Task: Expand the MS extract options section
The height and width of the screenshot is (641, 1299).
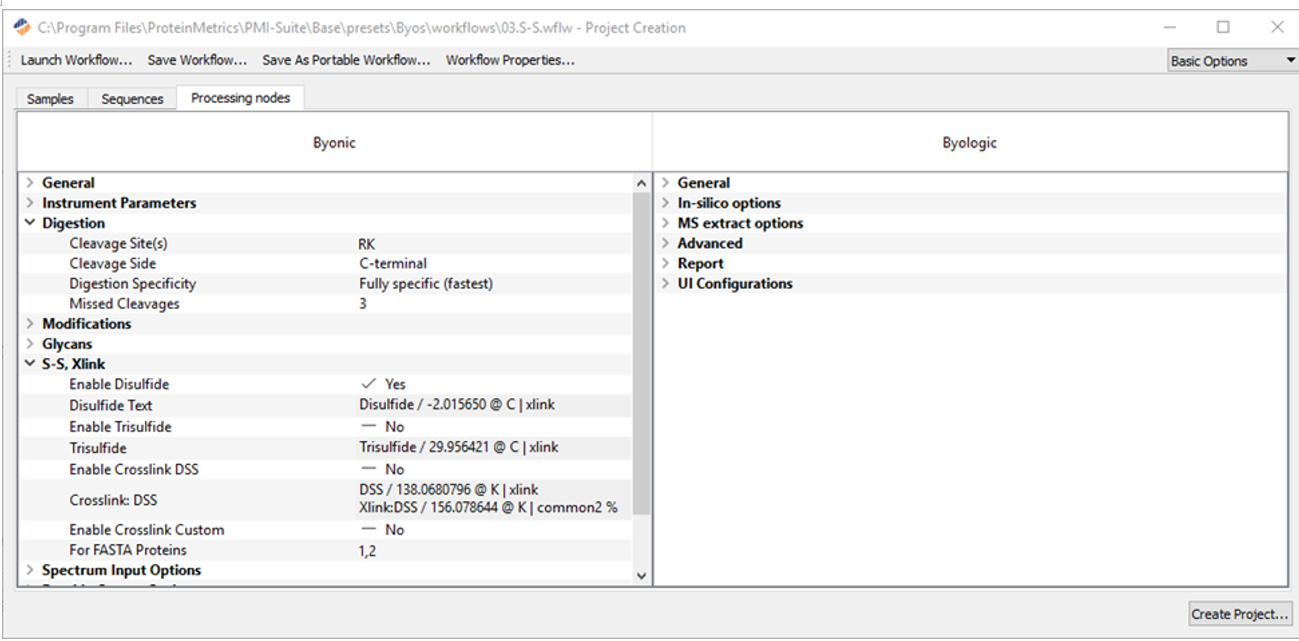Action: 666,223
